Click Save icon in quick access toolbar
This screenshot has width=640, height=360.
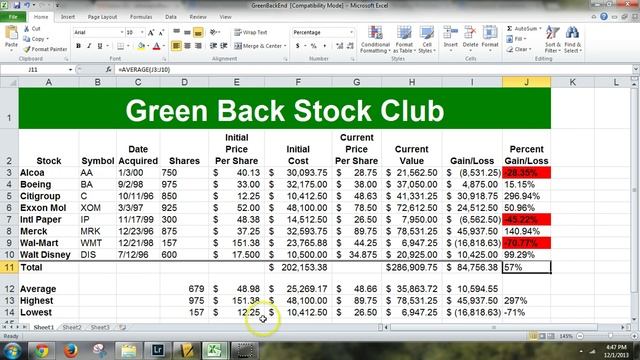(x=17, y=5)
